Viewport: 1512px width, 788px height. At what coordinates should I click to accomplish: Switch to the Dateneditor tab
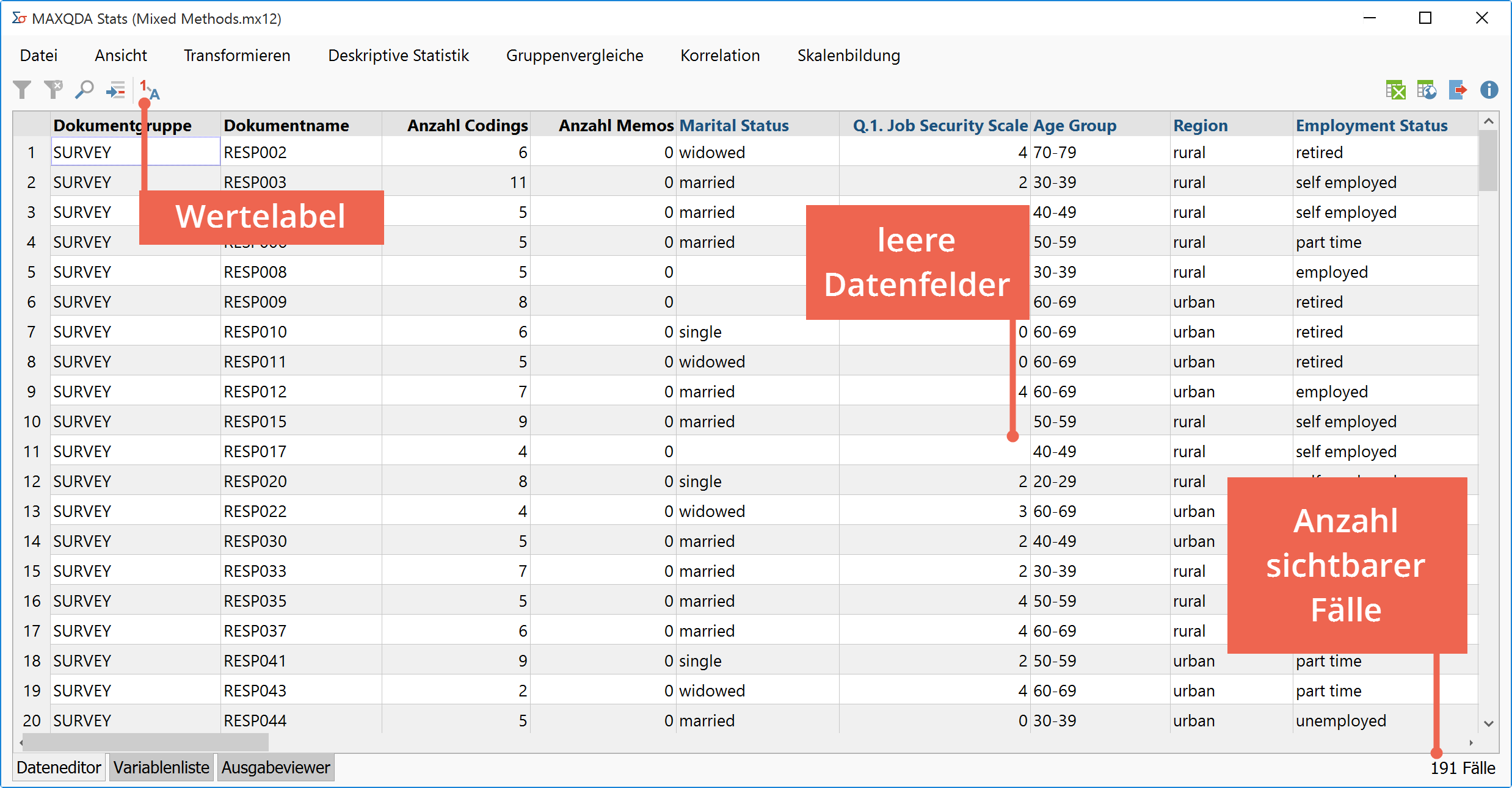pos(59,767)
